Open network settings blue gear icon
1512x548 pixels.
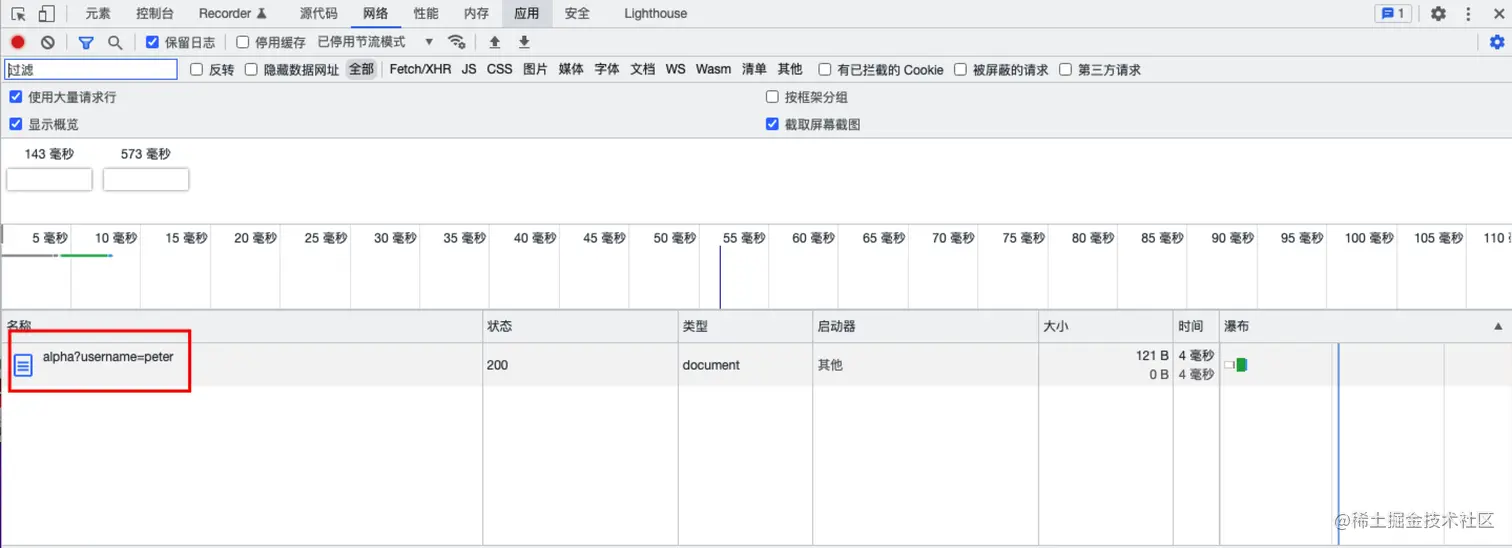click(1497, 42)
